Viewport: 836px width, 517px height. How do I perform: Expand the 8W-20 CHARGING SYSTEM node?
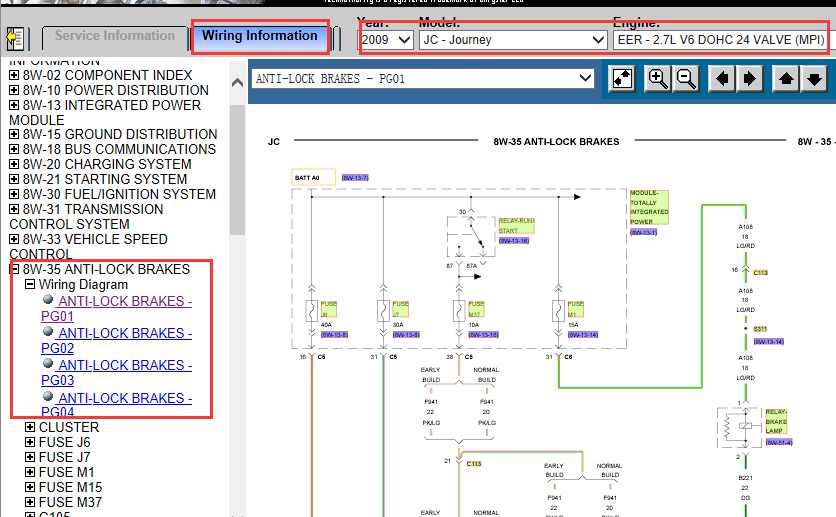(x=14, y=164)
